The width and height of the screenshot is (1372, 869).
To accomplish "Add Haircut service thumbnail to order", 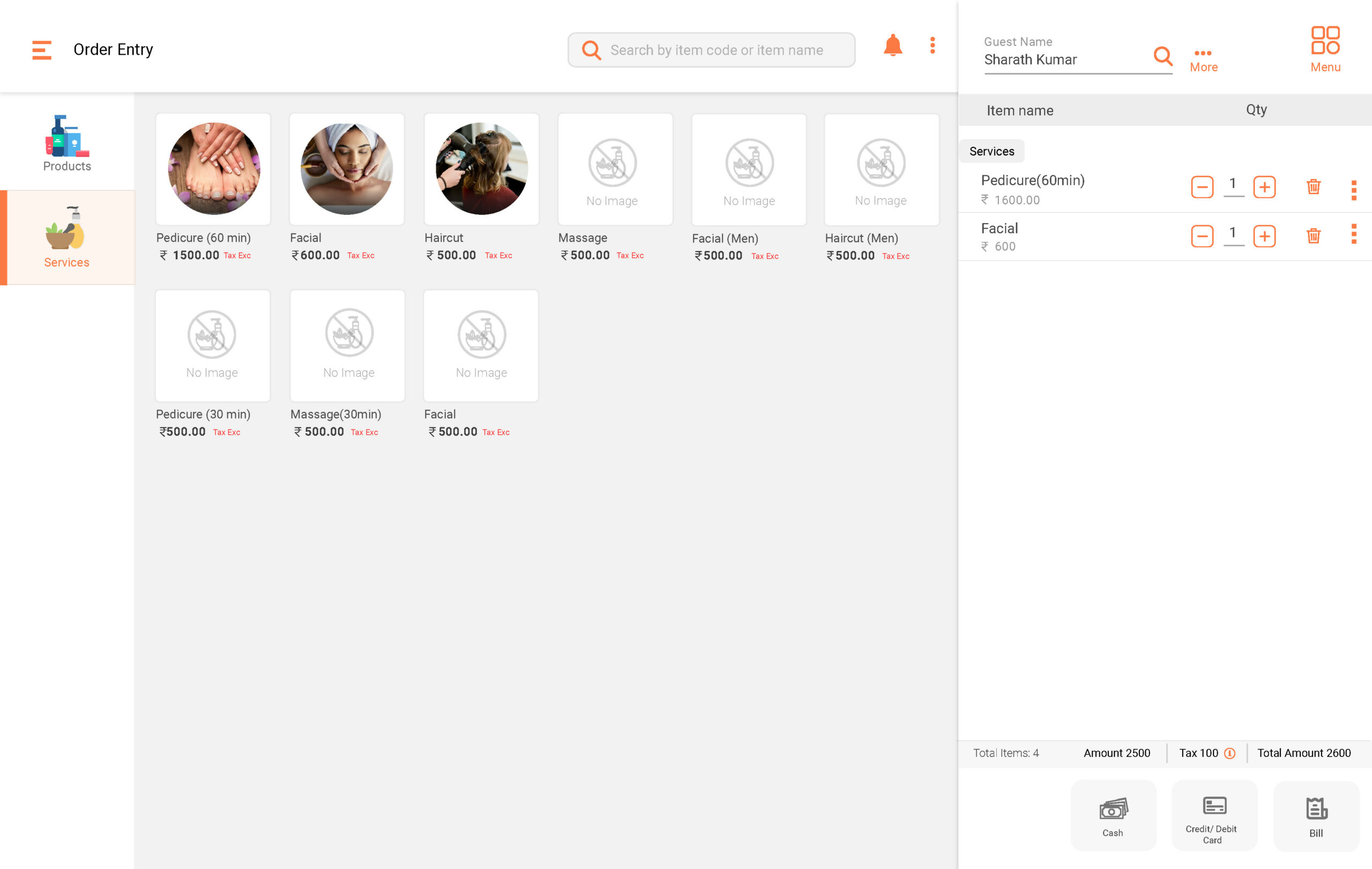I will tap(481, 169).
